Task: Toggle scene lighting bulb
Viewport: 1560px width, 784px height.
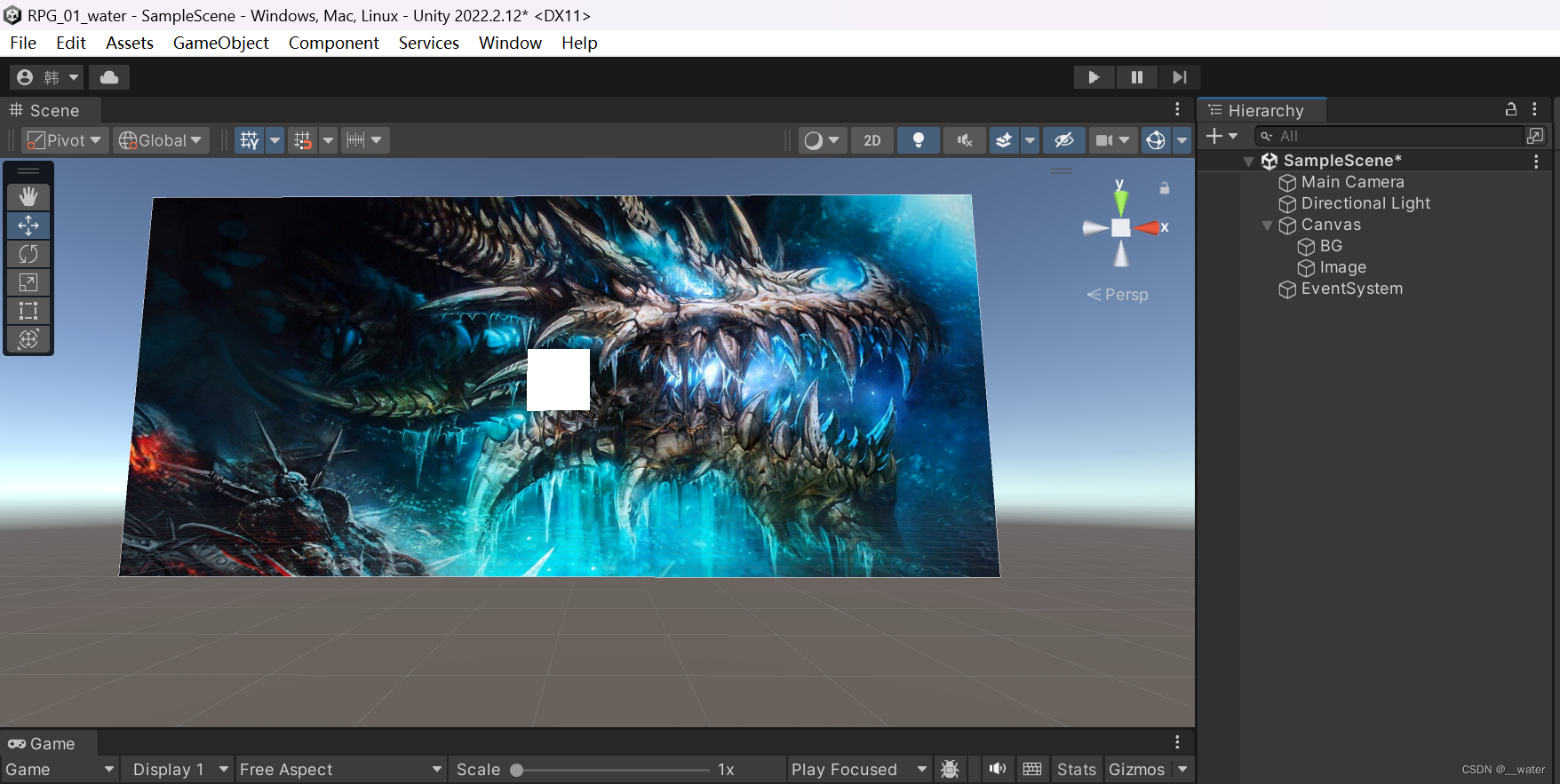Action: tap(919, 140)
